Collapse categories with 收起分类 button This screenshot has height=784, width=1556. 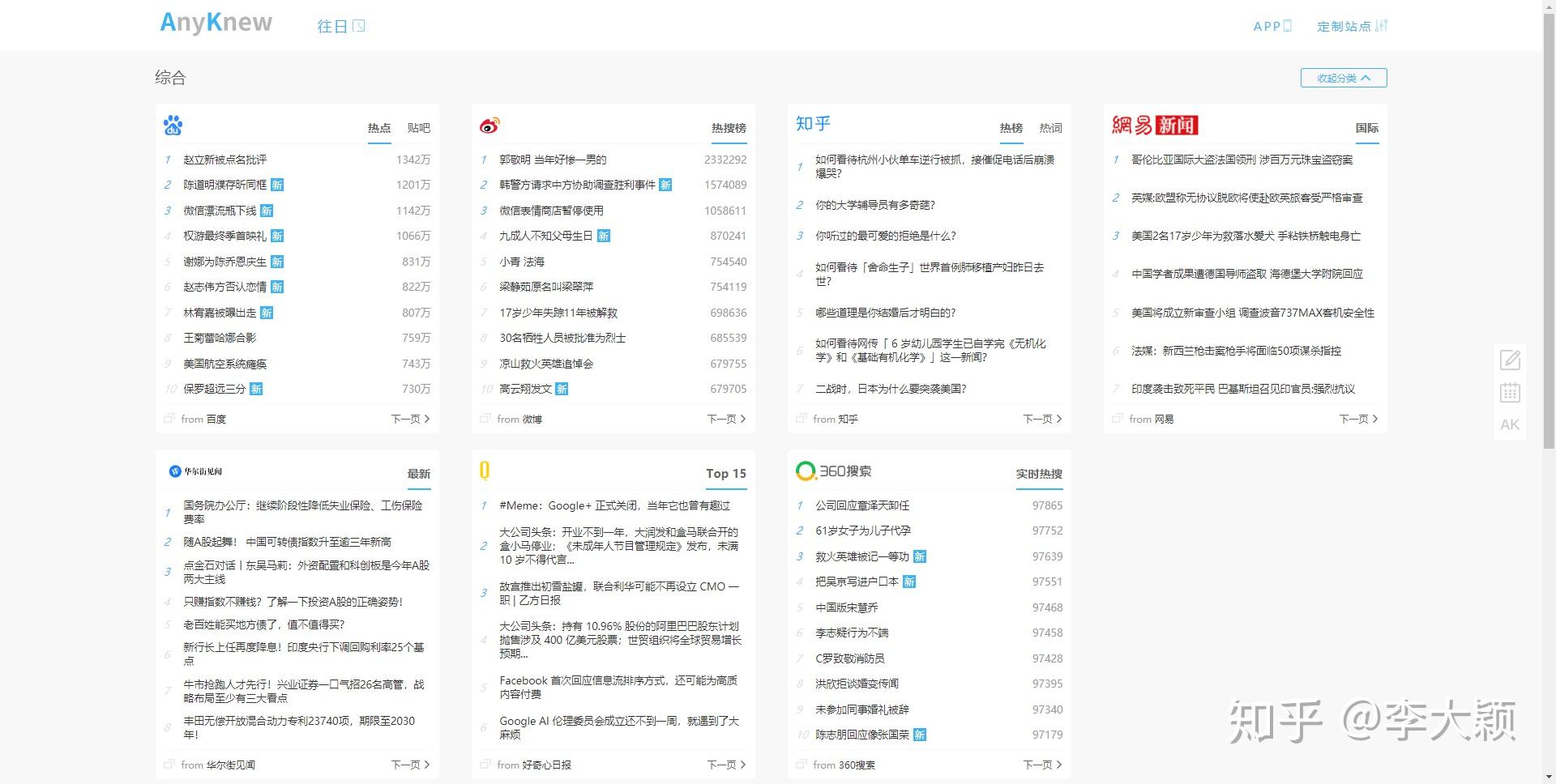point(1344,78)
